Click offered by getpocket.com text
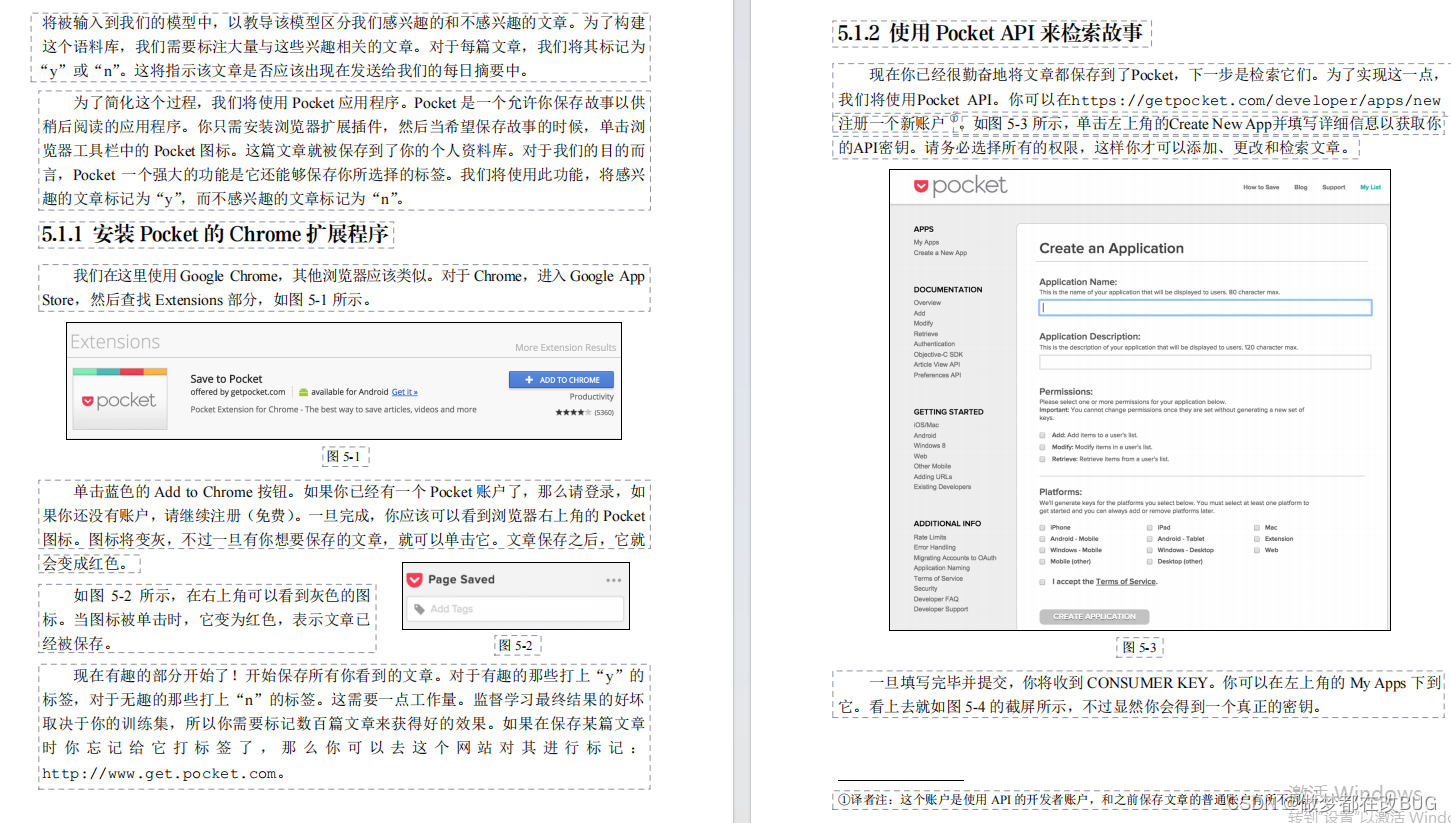Image resolution: width=1451 pixels, height=823 pixels. pos(238,392)
